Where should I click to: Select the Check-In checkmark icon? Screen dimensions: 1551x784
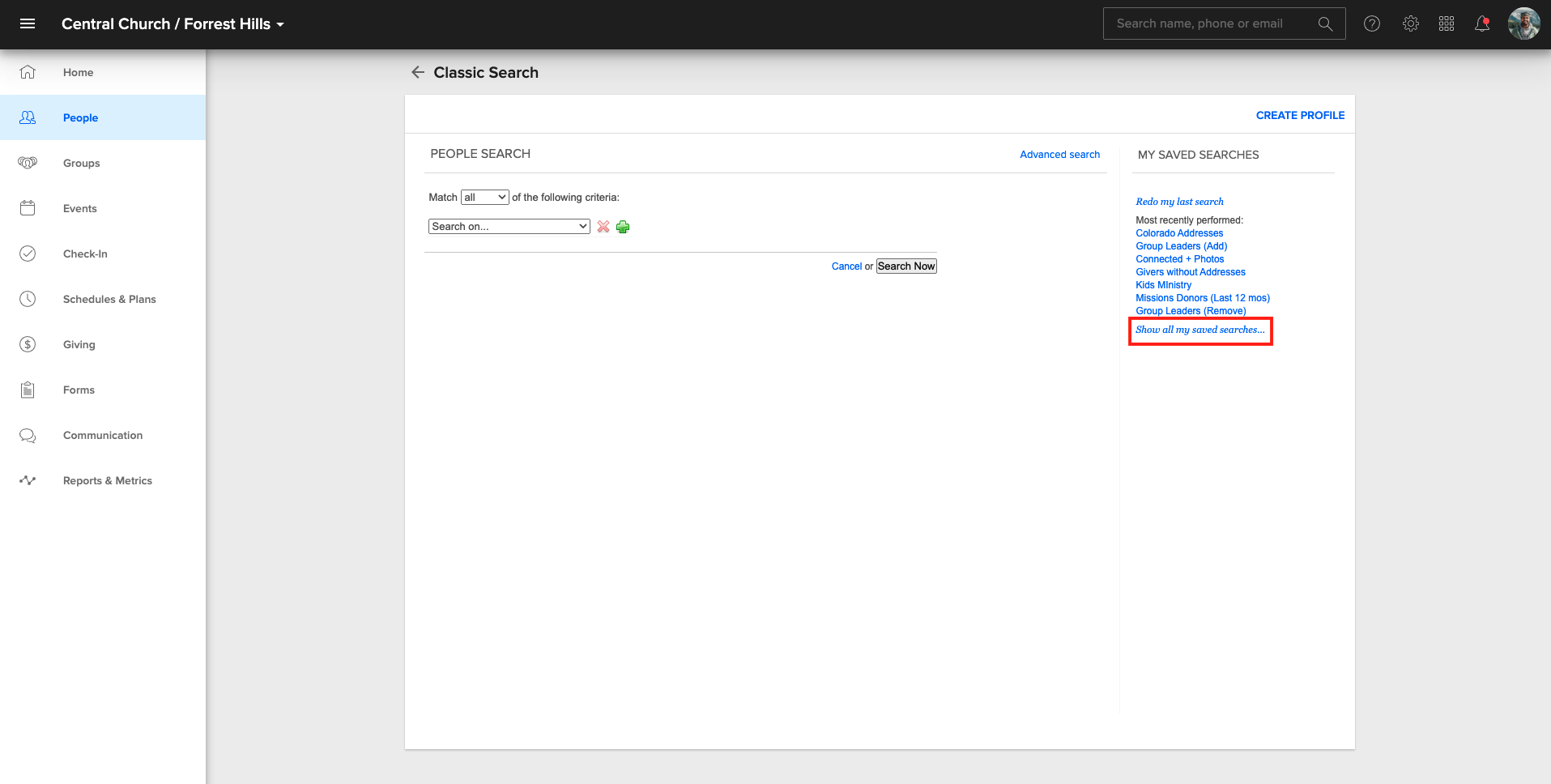pos(28,254)
